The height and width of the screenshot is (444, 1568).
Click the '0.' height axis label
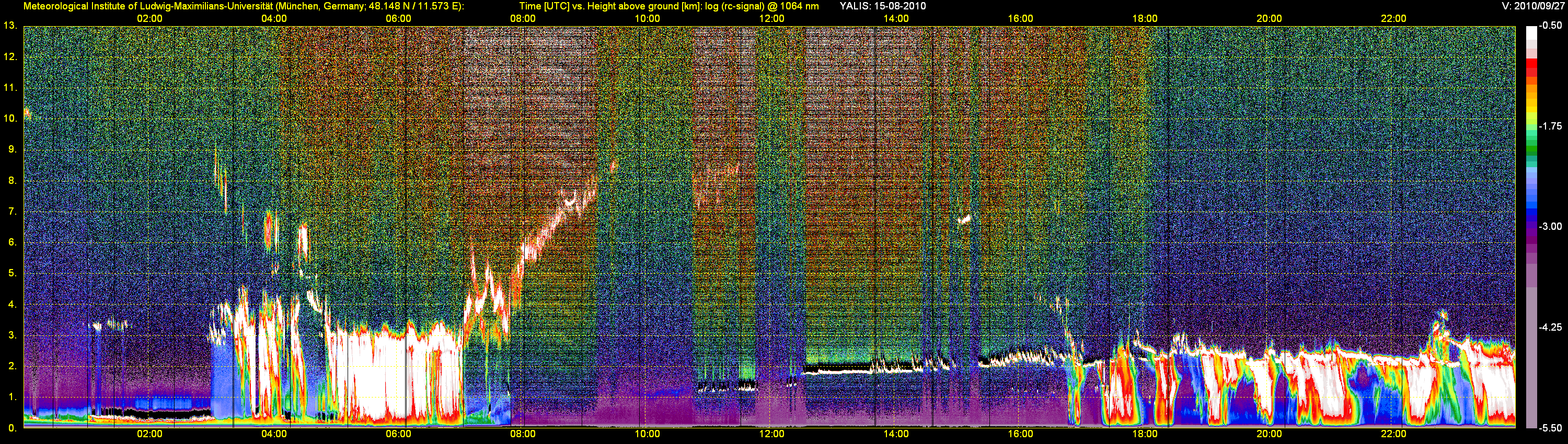click(11, 428)
